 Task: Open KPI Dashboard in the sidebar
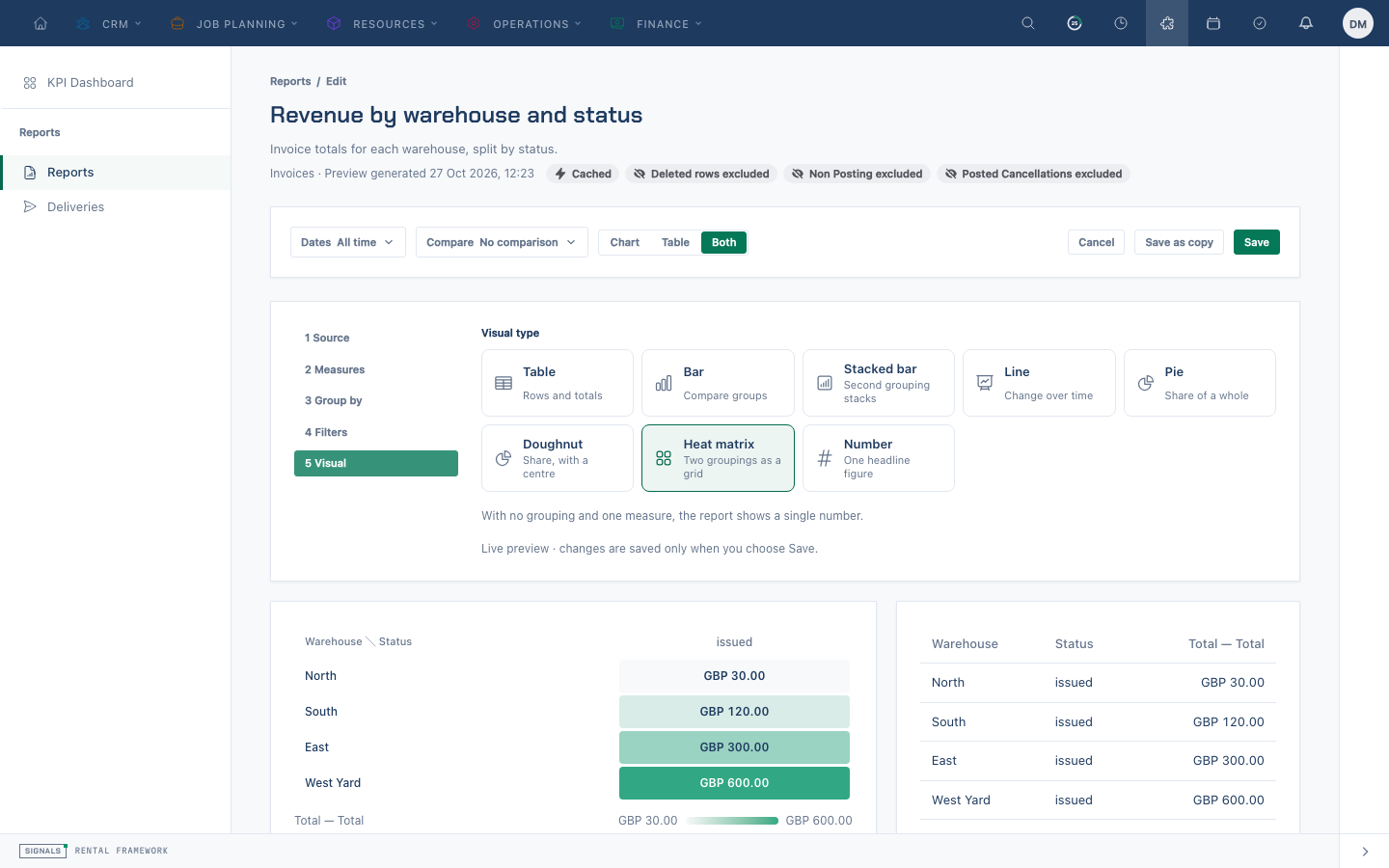coord(116,83)
